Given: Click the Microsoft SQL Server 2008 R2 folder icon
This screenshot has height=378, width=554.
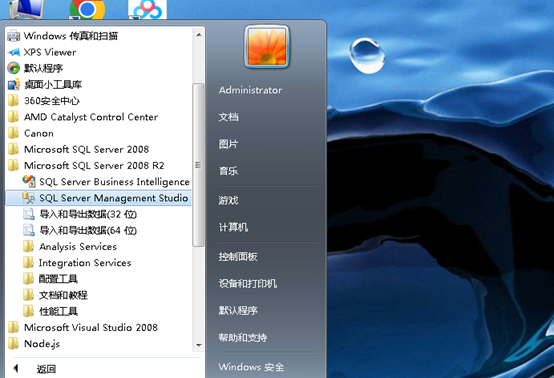Looking at the screenshot, I should coord(13,165).
